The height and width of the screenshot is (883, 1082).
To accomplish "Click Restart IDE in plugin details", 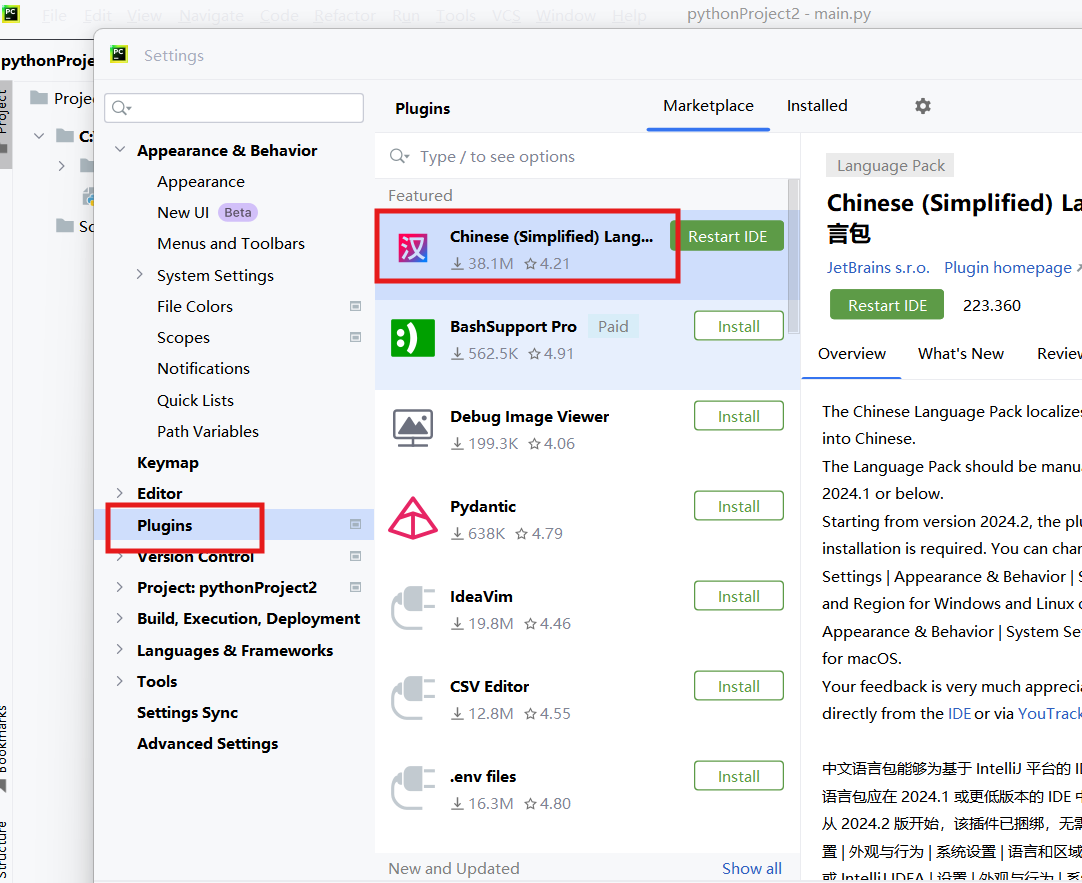I will (887, 305).
